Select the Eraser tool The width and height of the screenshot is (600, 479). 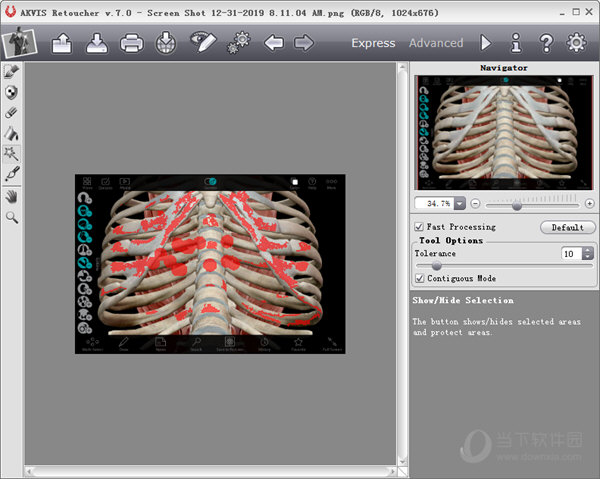(11, 113)
